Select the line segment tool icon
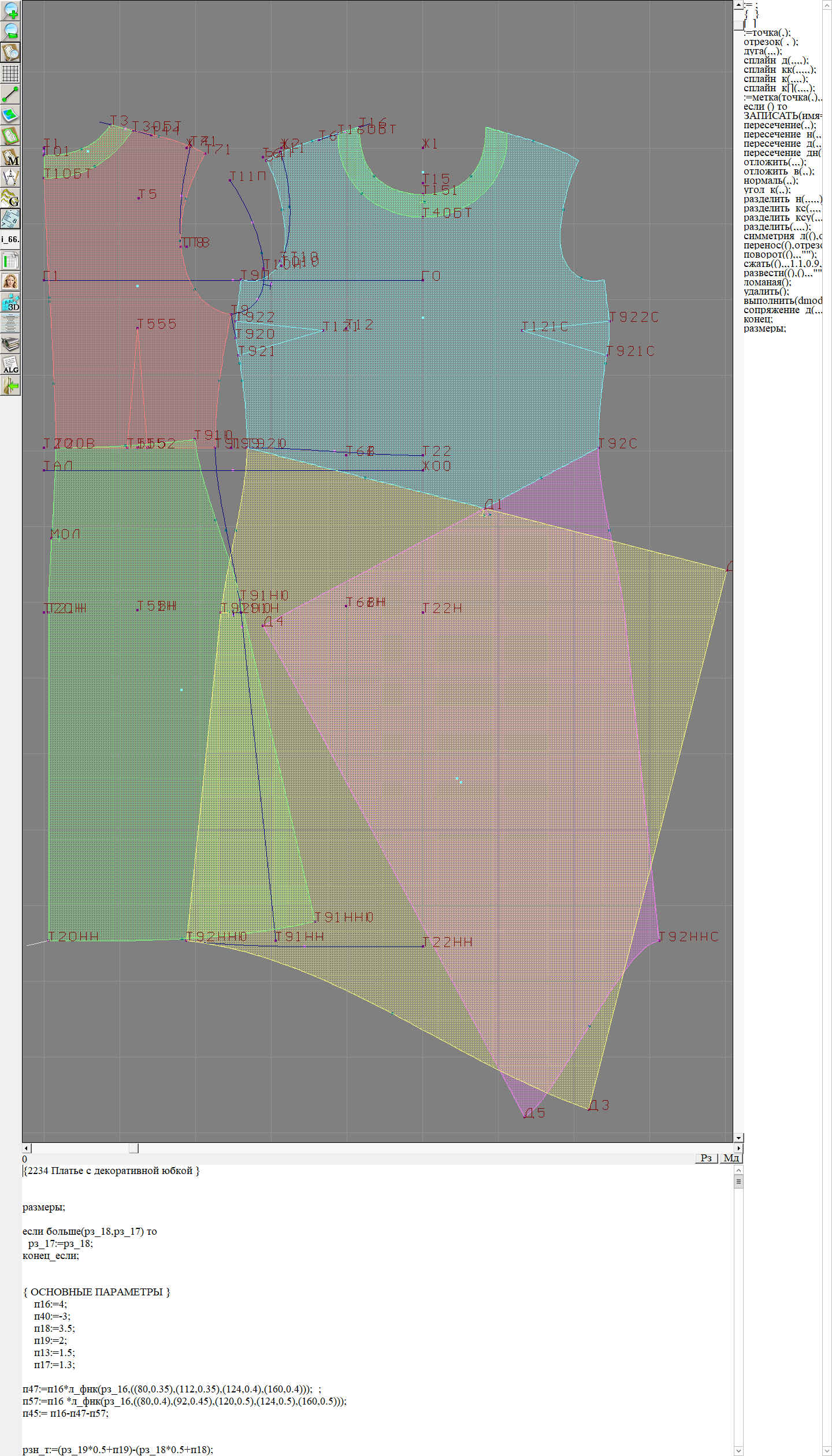832x1456 pixels. click(x=10, y=94)
